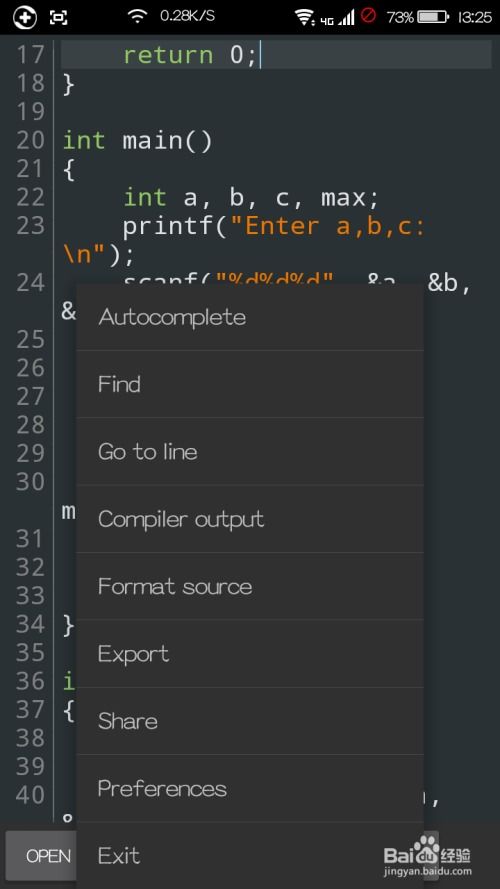
Task: Tap the Baidu jingyan watermark link
Action: click(x=428, y=856)
